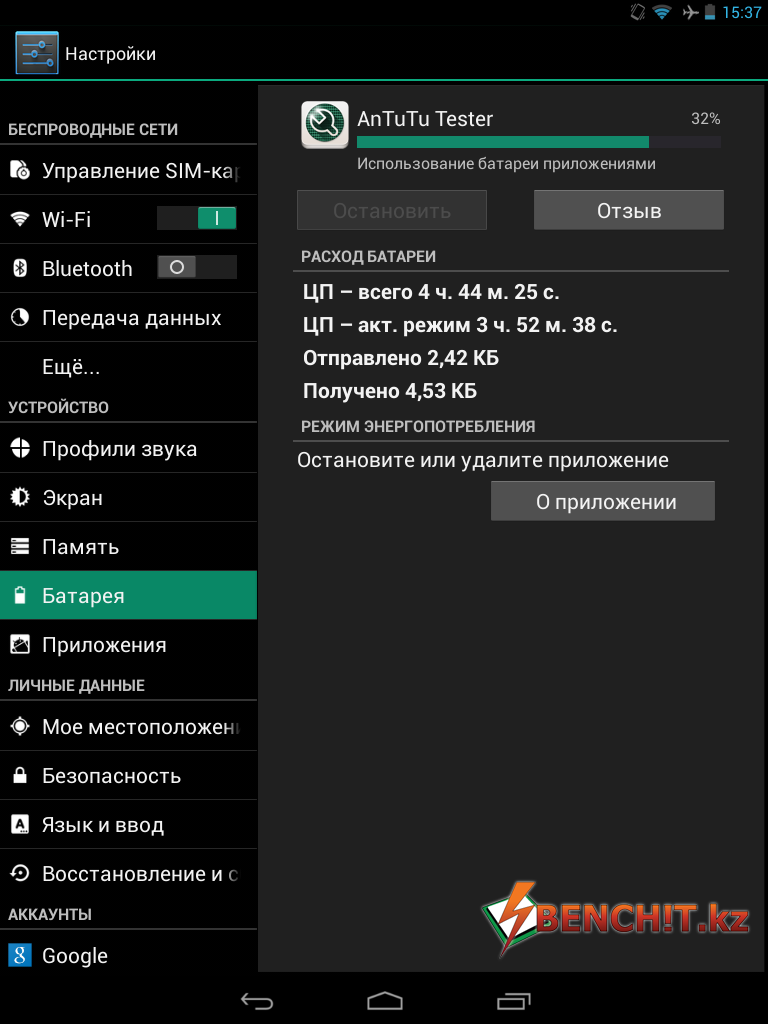
Task: Tap the Экран brightness icon
Action: click(20, 498)
